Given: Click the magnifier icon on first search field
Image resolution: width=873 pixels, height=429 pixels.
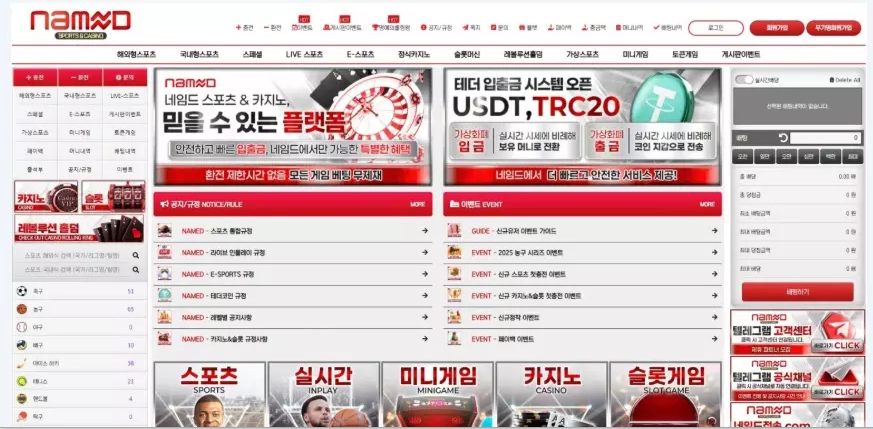Looking at the screenshot, I should point(136,256).
